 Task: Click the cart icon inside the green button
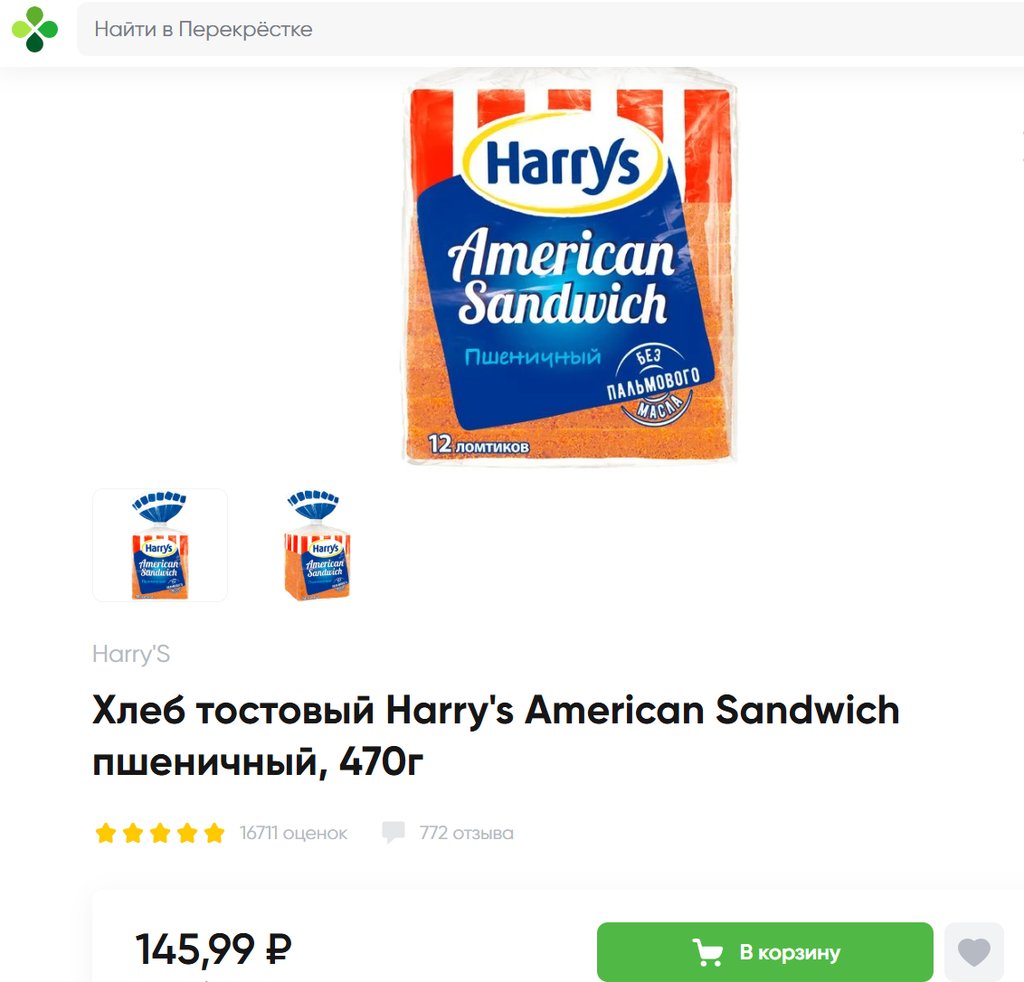708,952
